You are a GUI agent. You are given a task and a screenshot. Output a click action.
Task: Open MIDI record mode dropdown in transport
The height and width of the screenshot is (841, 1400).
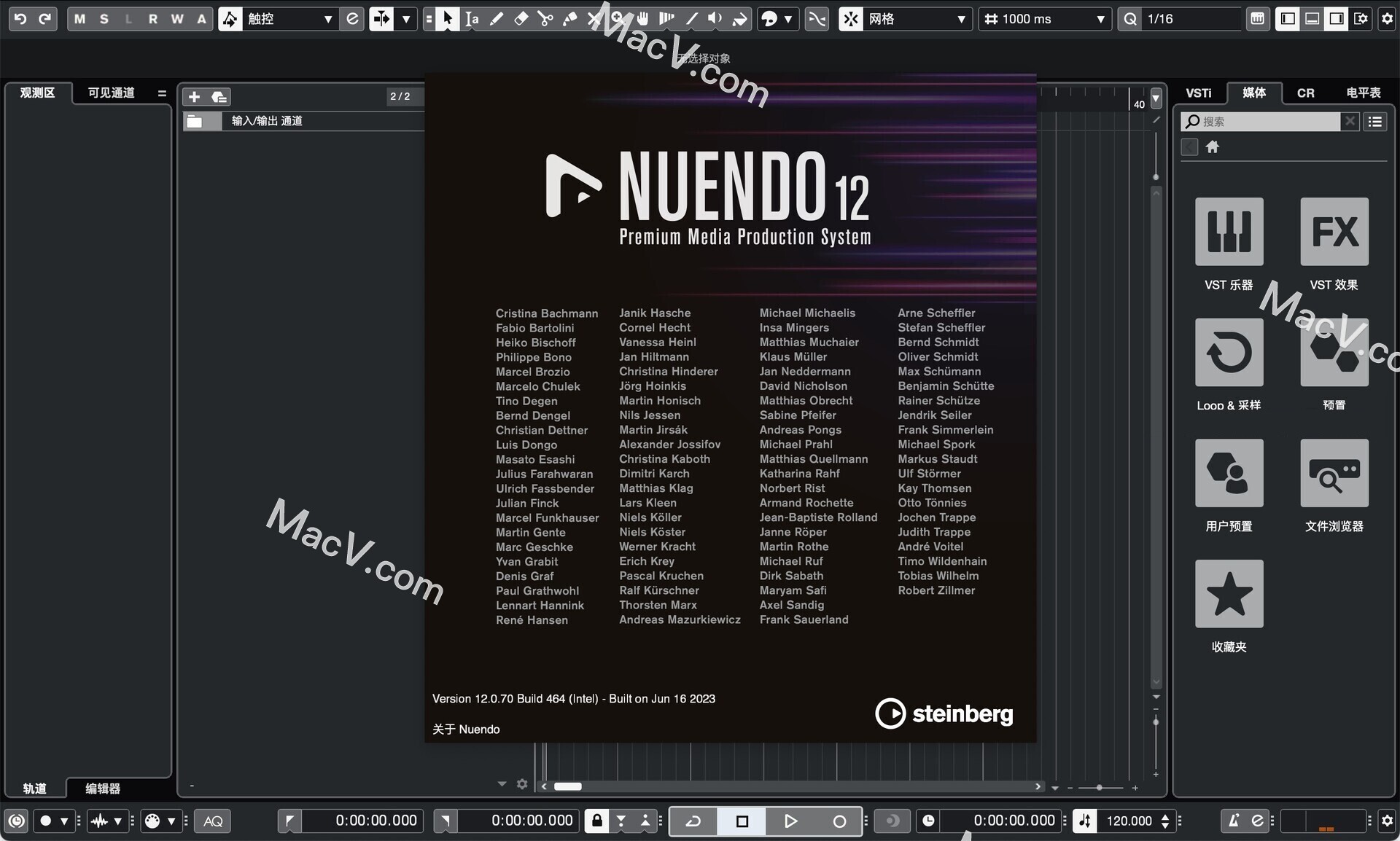[x=171, y=821]
